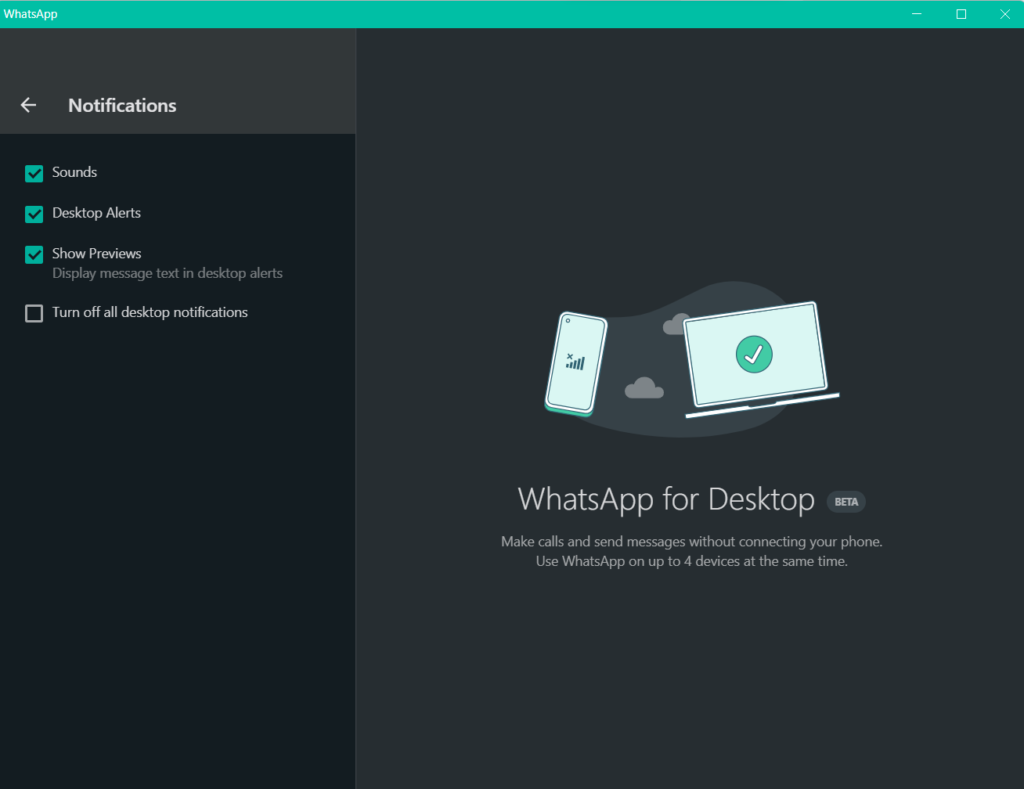This screenshot has width=1024, height=789.
Task: Minimize the WhatsApp window
Action: tap(917, 14)
